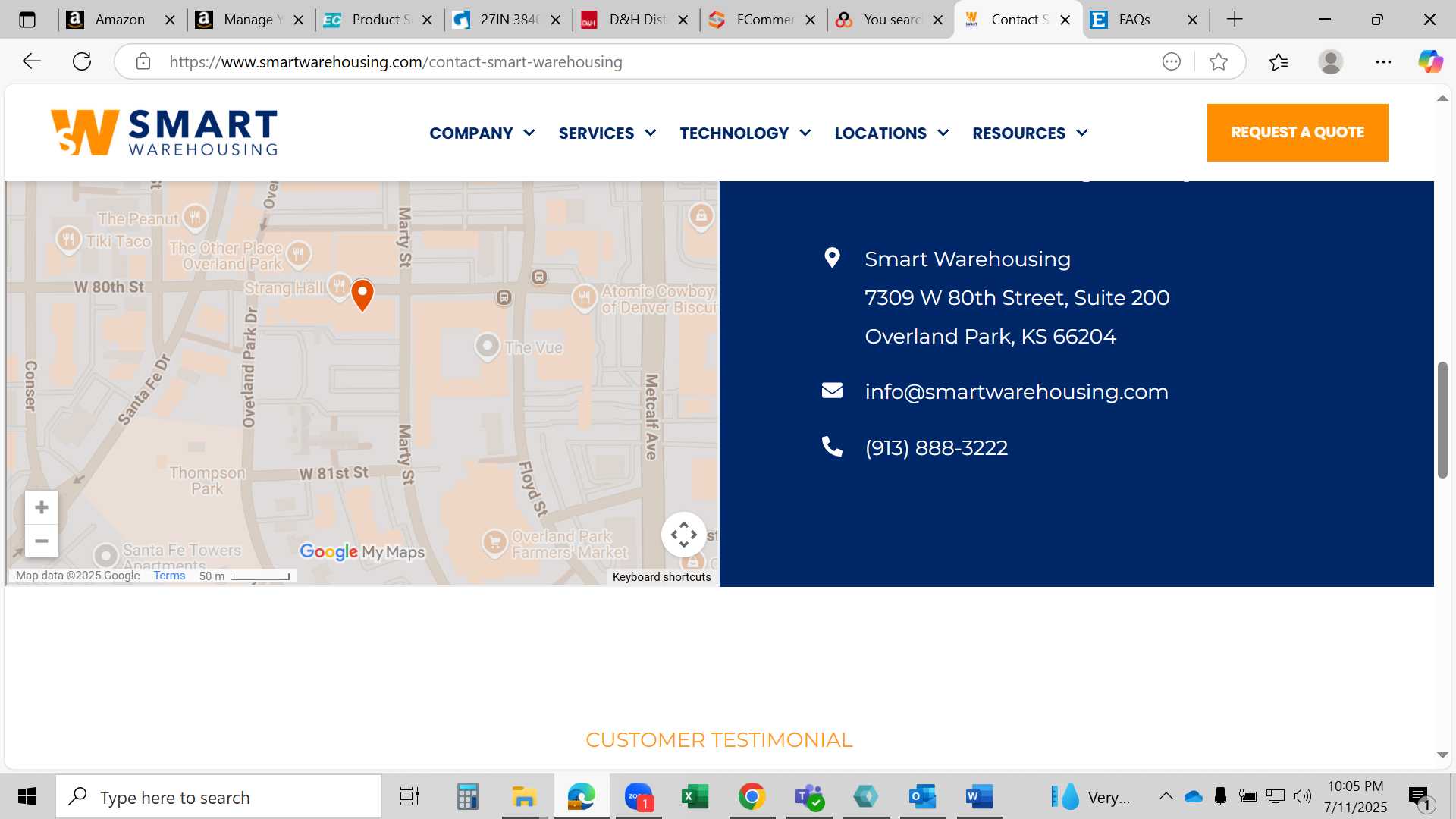Open the Windows Start menu
1456x819 pixels.
[27, 796]
